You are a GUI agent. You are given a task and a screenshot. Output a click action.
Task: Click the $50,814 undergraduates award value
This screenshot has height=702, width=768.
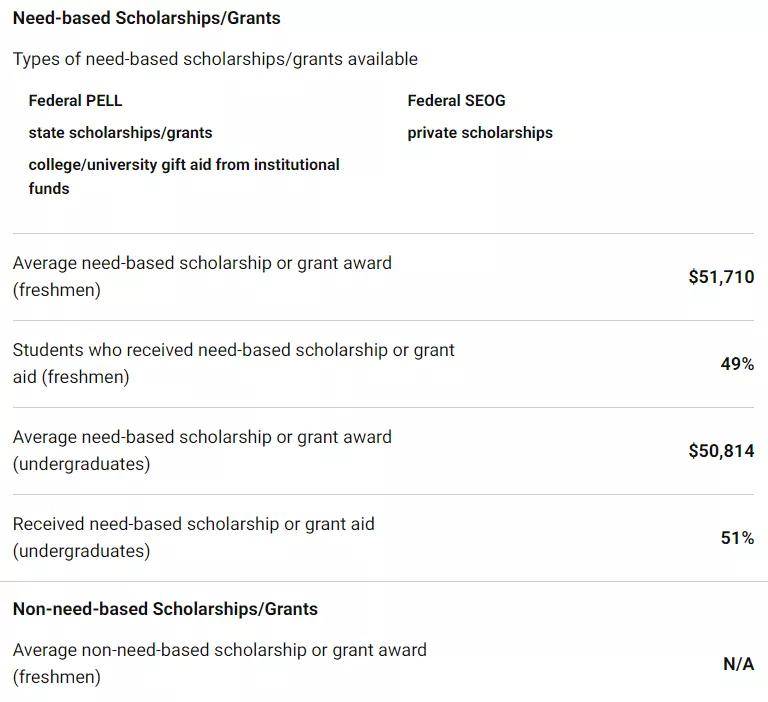click(721, 451)
